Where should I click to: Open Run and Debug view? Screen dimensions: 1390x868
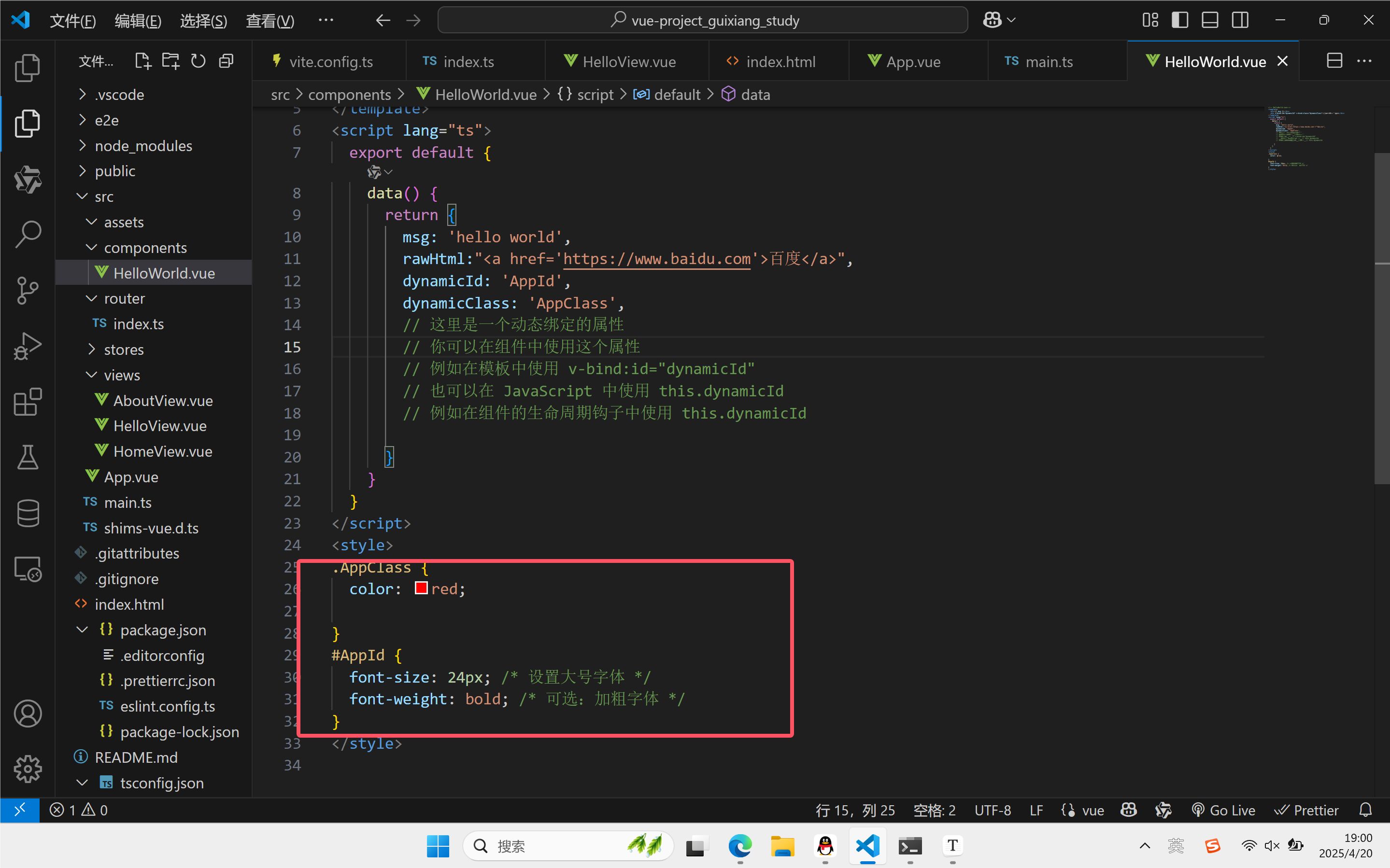coord(28,346)
